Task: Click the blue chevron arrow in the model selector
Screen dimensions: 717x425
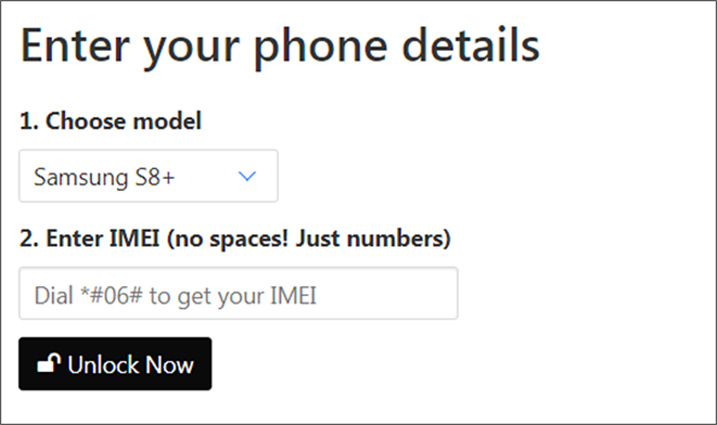Action: 248,177
